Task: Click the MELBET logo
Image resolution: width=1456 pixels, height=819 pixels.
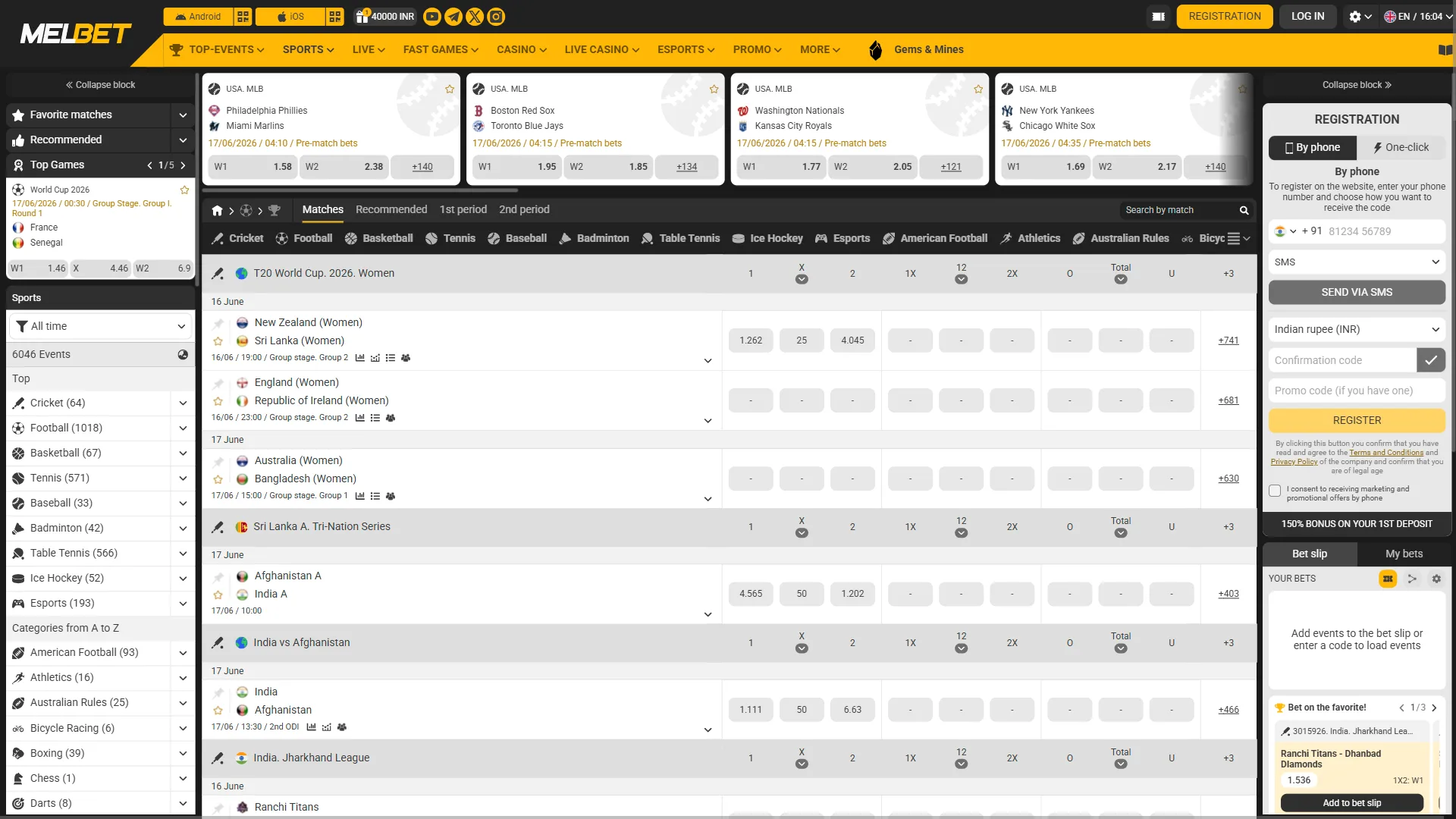Action: (76, 33)
